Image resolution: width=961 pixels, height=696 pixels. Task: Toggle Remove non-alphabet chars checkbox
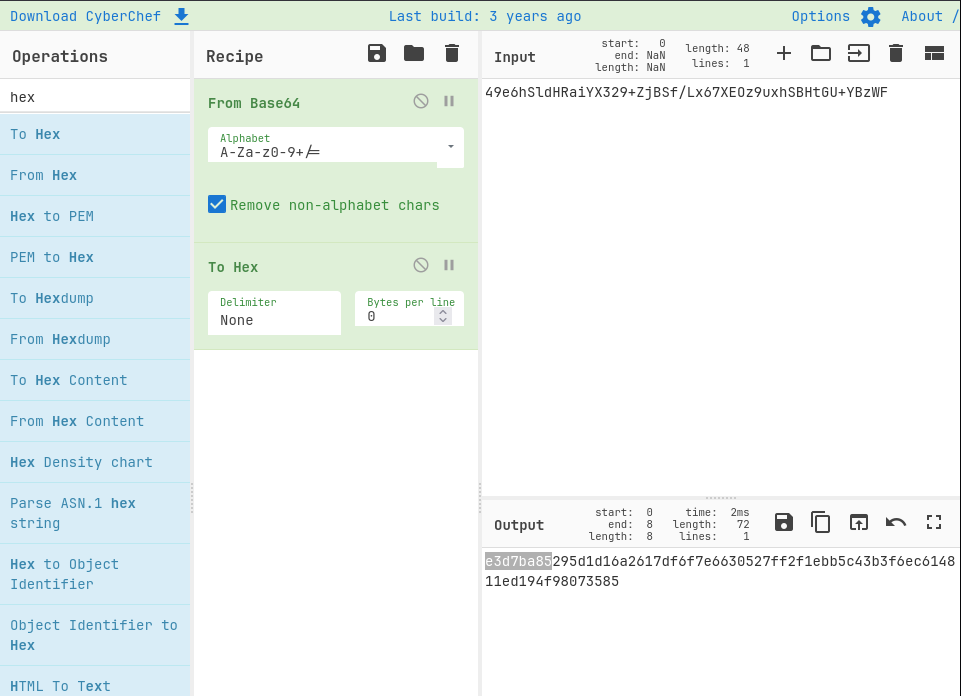point(217,204)
